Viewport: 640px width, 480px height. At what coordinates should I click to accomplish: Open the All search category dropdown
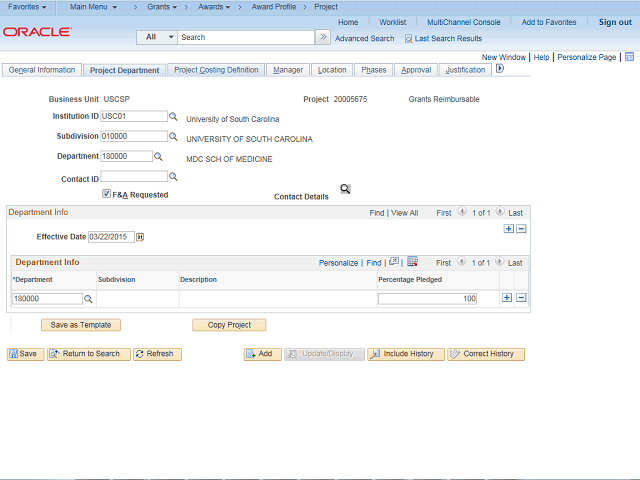[x=157, y=37]
